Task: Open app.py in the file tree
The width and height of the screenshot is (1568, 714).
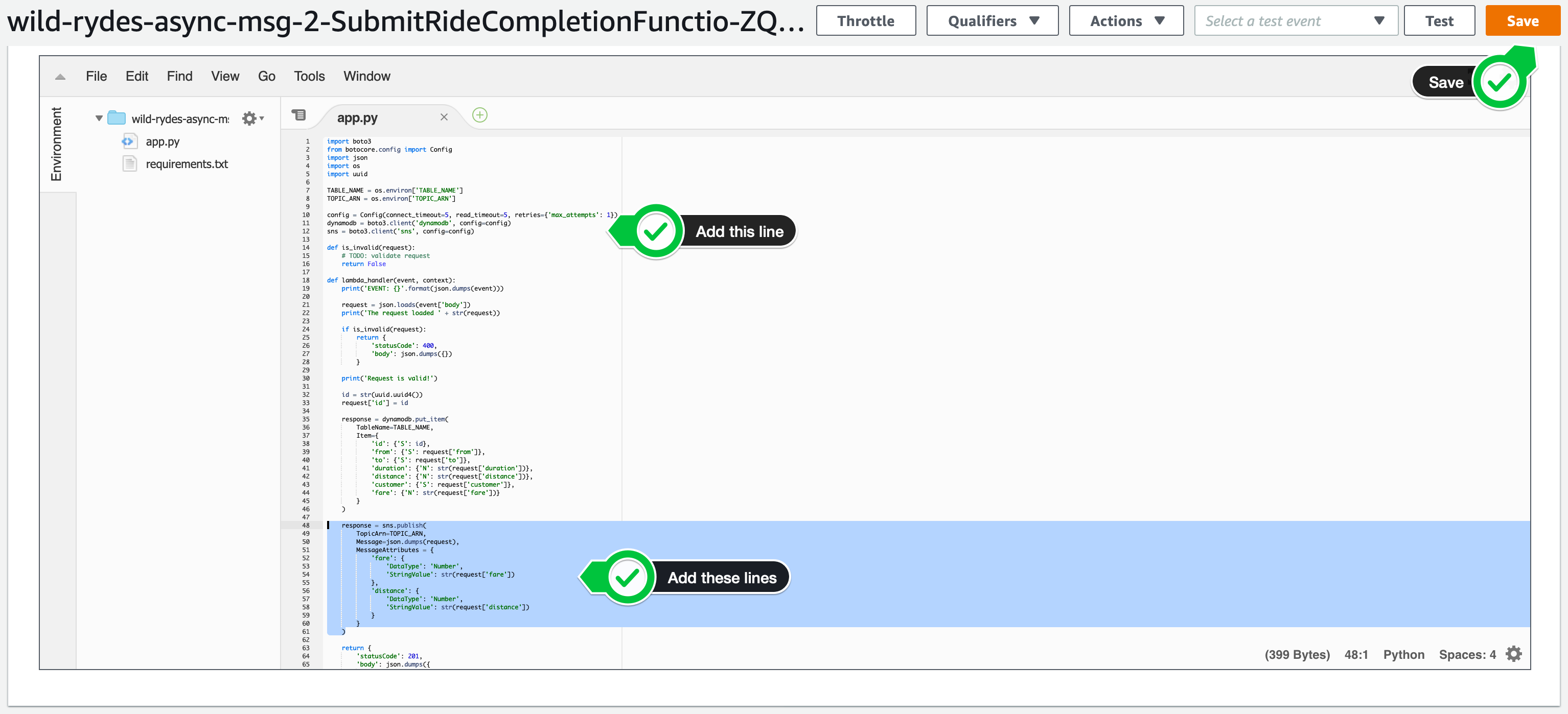Action: click(163, 141)
